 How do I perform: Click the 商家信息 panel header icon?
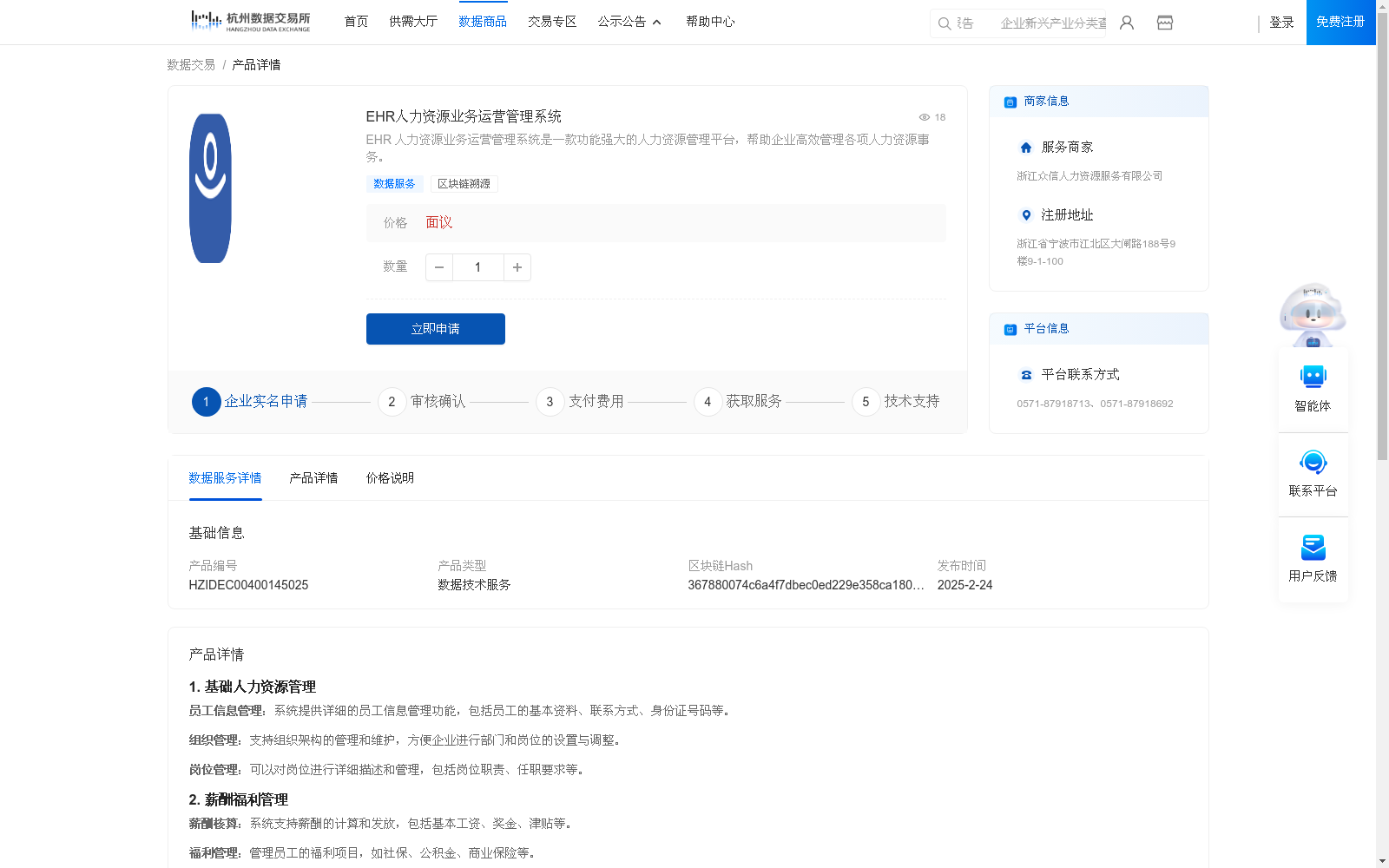[x=1010, y=102]
